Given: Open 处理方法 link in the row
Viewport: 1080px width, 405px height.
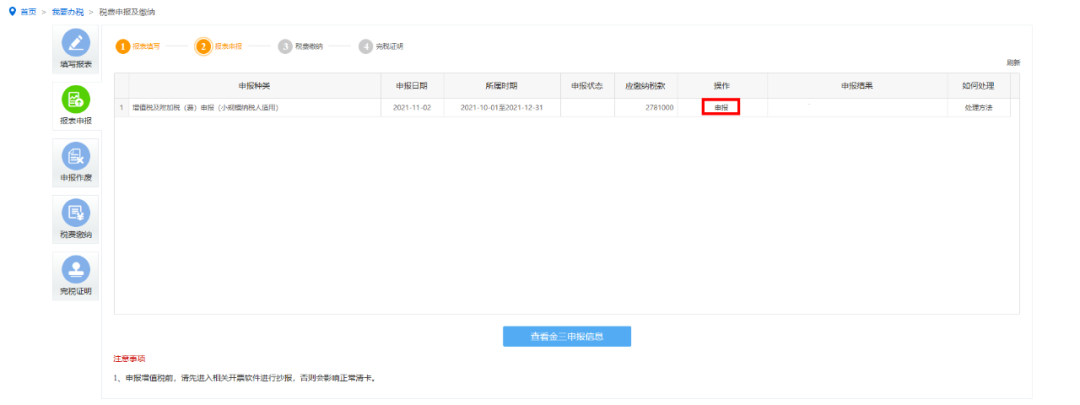Looking at the screenshot, I should 979,108.
